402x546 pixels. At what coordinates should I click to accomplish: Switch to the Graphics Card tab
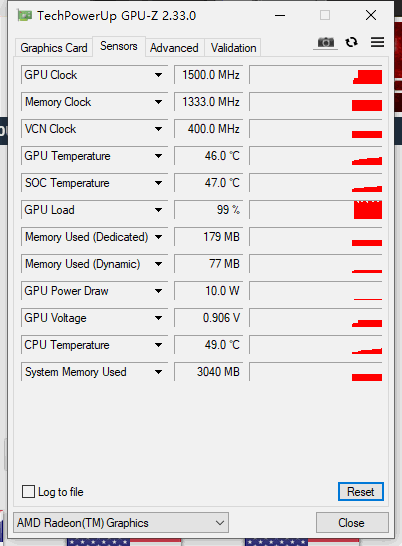click(54, 48)
